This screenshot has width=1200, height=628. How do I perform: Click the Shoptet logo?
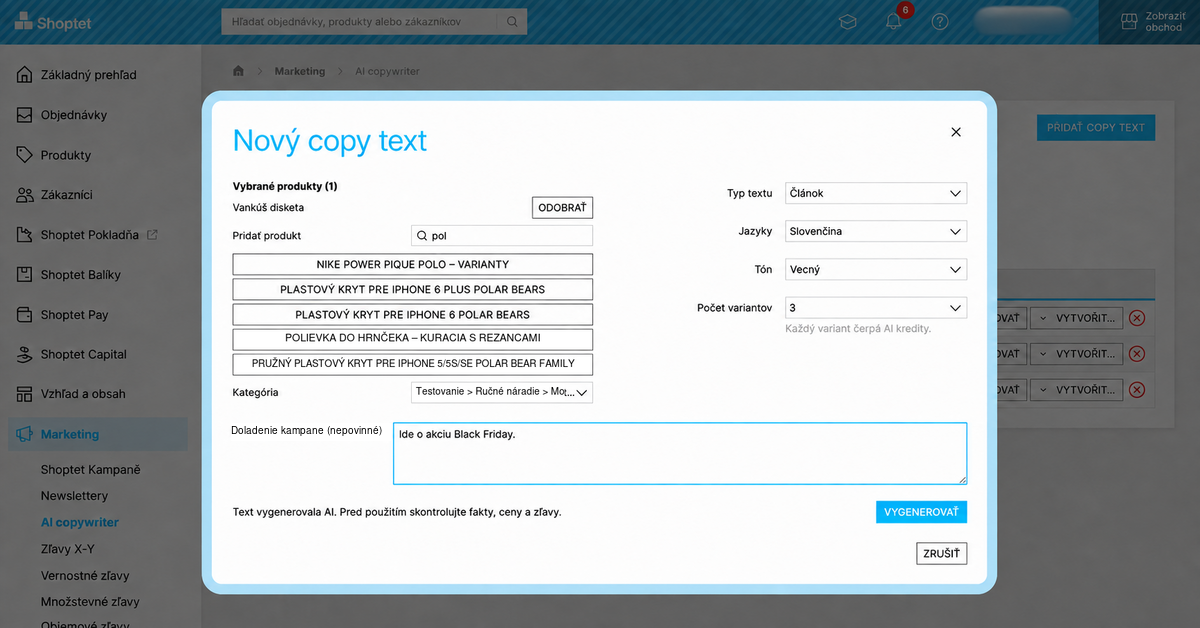coord(52,22)
